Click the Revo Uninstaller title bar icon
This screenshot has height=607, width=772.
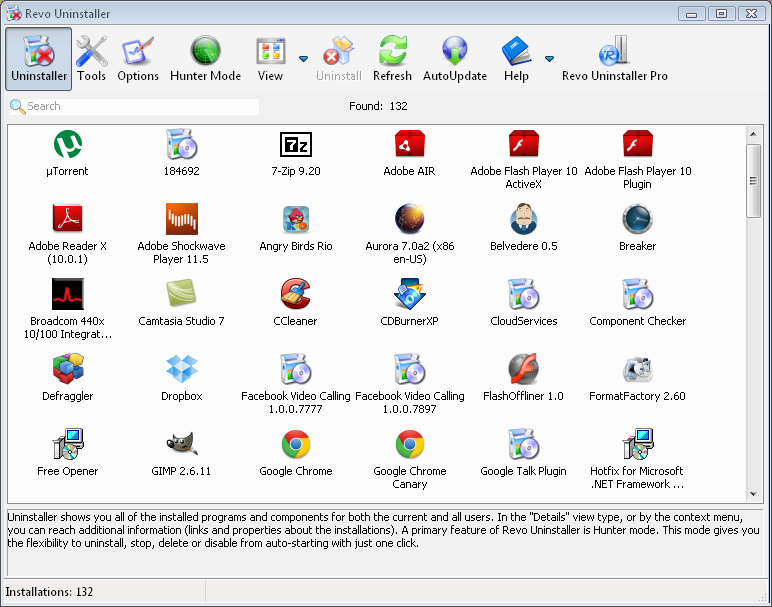pos(14,13)
